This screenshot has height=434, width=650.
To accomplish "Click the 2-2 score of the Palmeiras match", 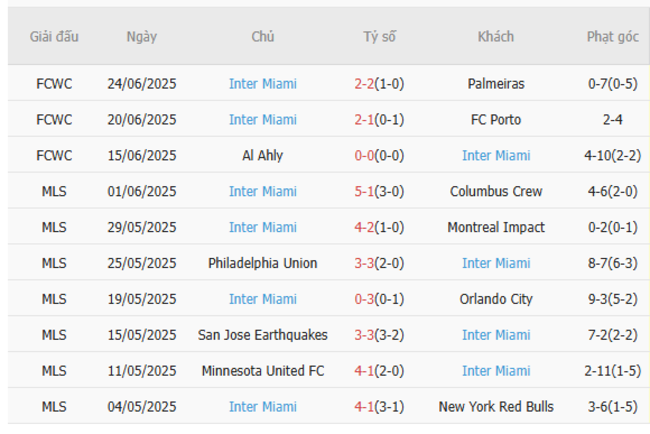I will tap(364, 84).
